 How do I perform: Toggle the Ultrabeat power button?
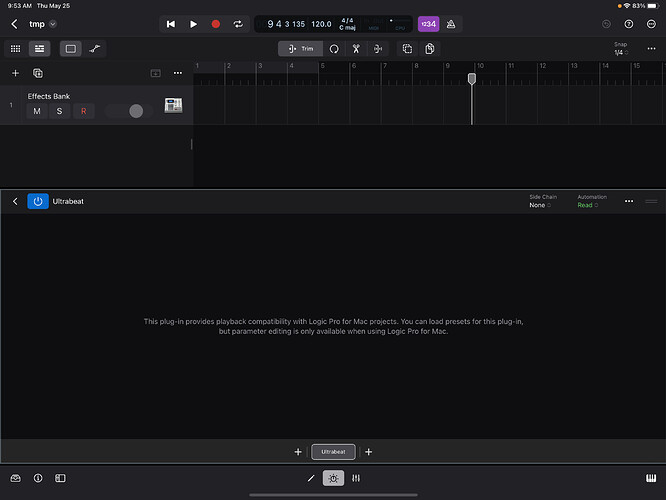click(38, 201)
